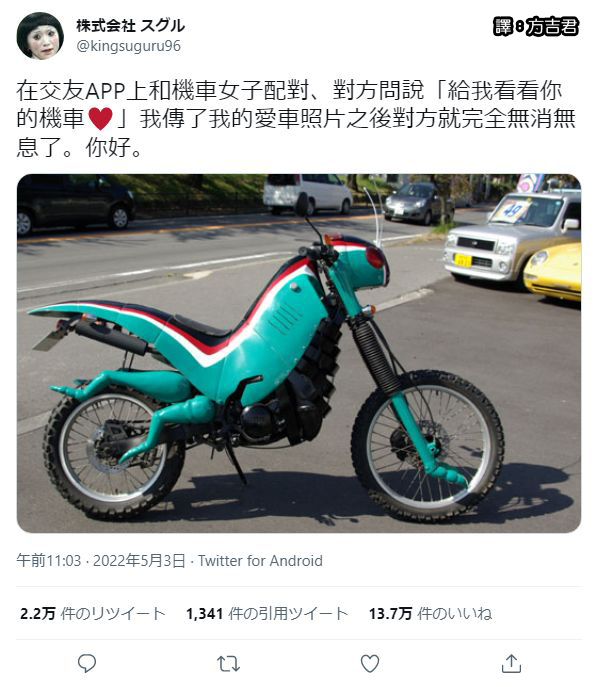Show the 13.7万 件のいいね list
The image size is (598, 687).
coord(430,613)
